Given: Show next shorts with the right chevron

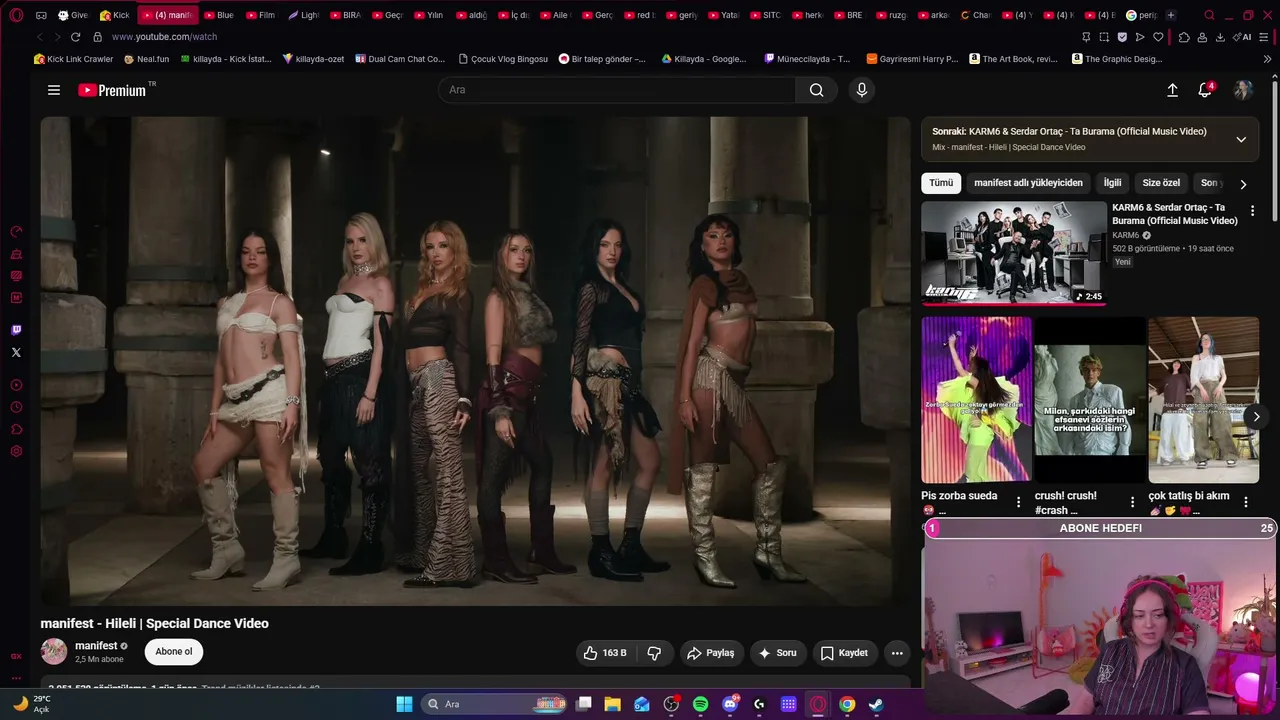Looking at the screenshot, I should click(1256, 417).
